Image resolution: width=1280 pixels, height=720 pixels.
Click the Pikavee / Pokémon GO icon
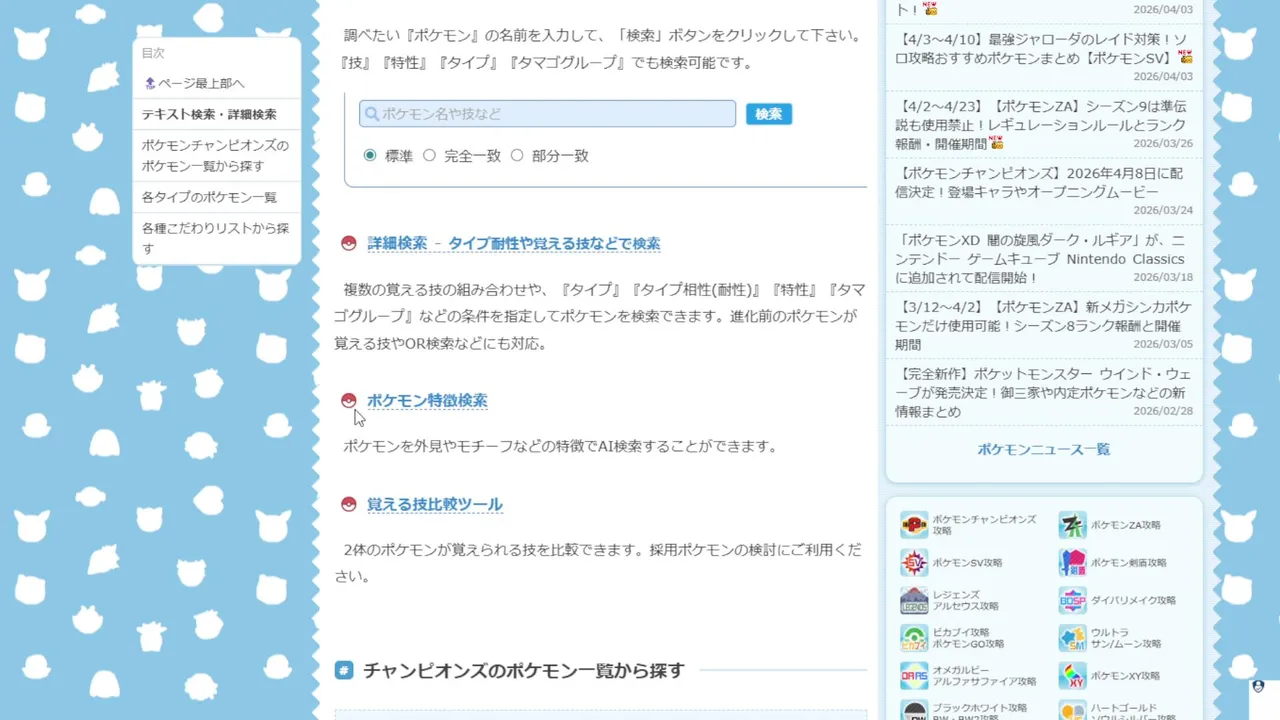click(x=914, y=638)
